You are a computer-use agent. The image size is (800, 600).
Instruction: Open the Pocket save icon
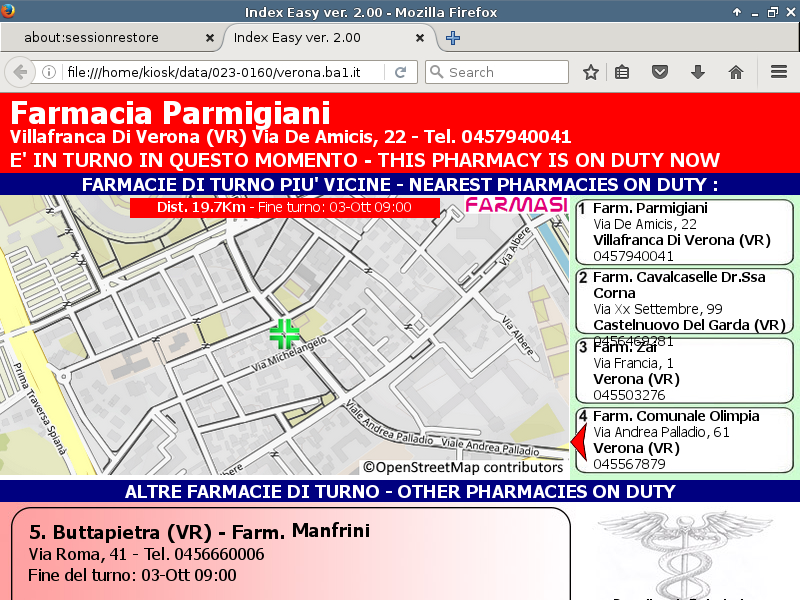[660, 72]
